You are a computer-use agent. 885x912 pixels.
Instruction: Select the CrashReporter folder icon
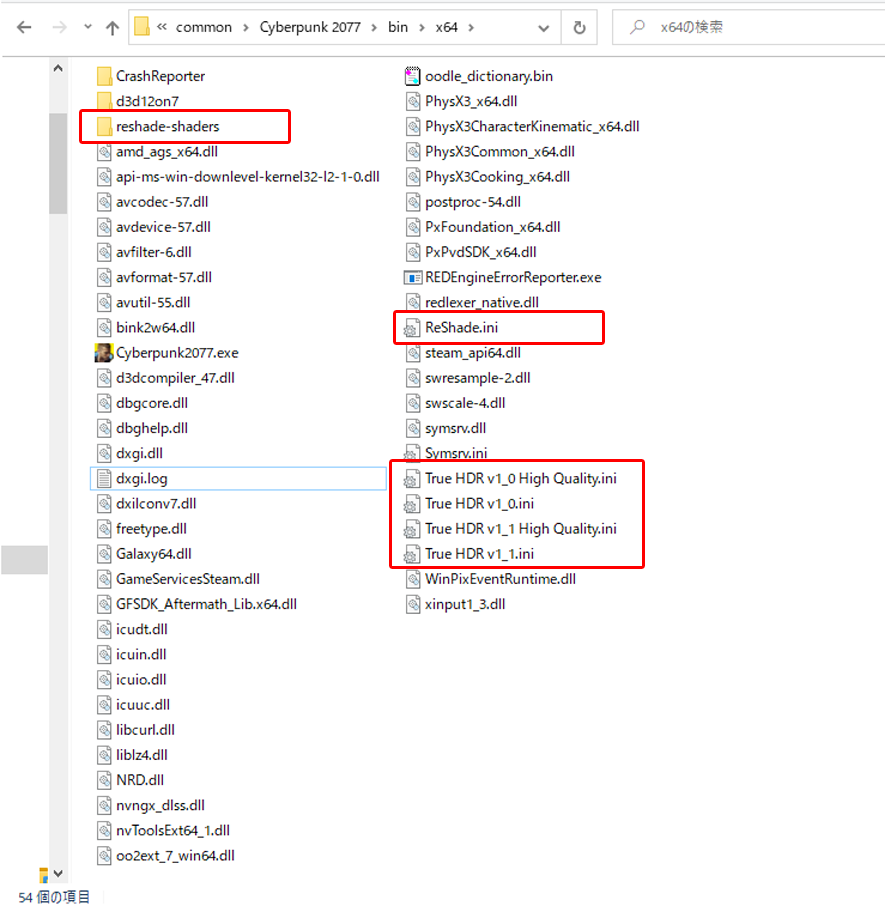coord(104,76)
